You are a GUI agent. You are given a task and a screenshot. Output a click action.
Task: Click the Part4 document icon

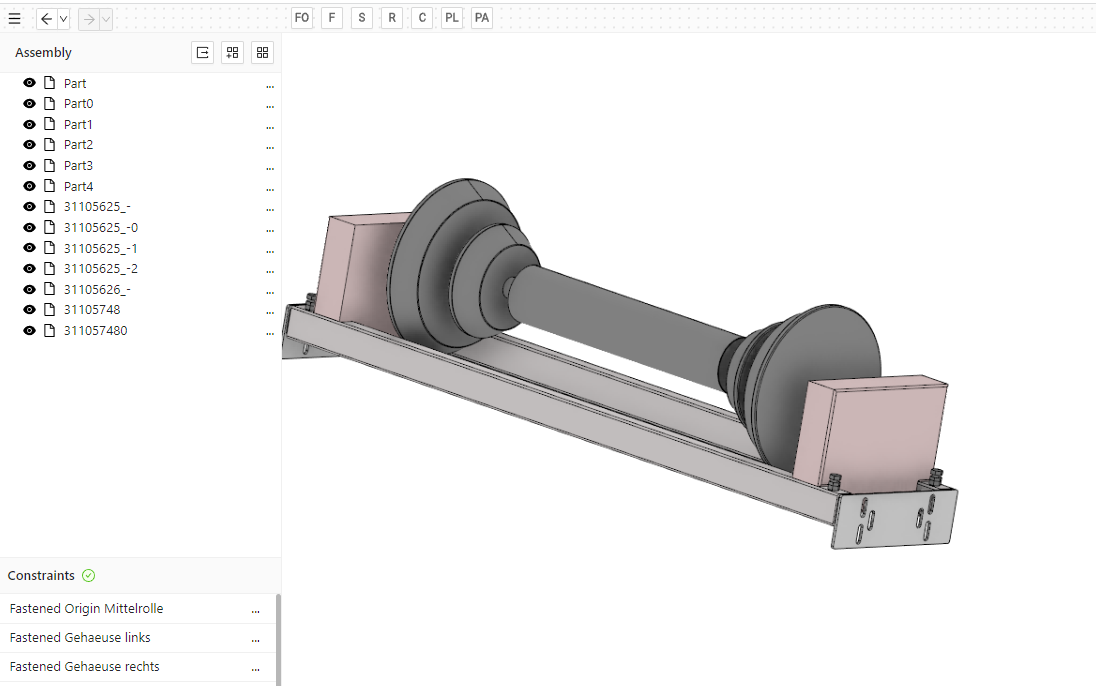(x=50, y=186)
